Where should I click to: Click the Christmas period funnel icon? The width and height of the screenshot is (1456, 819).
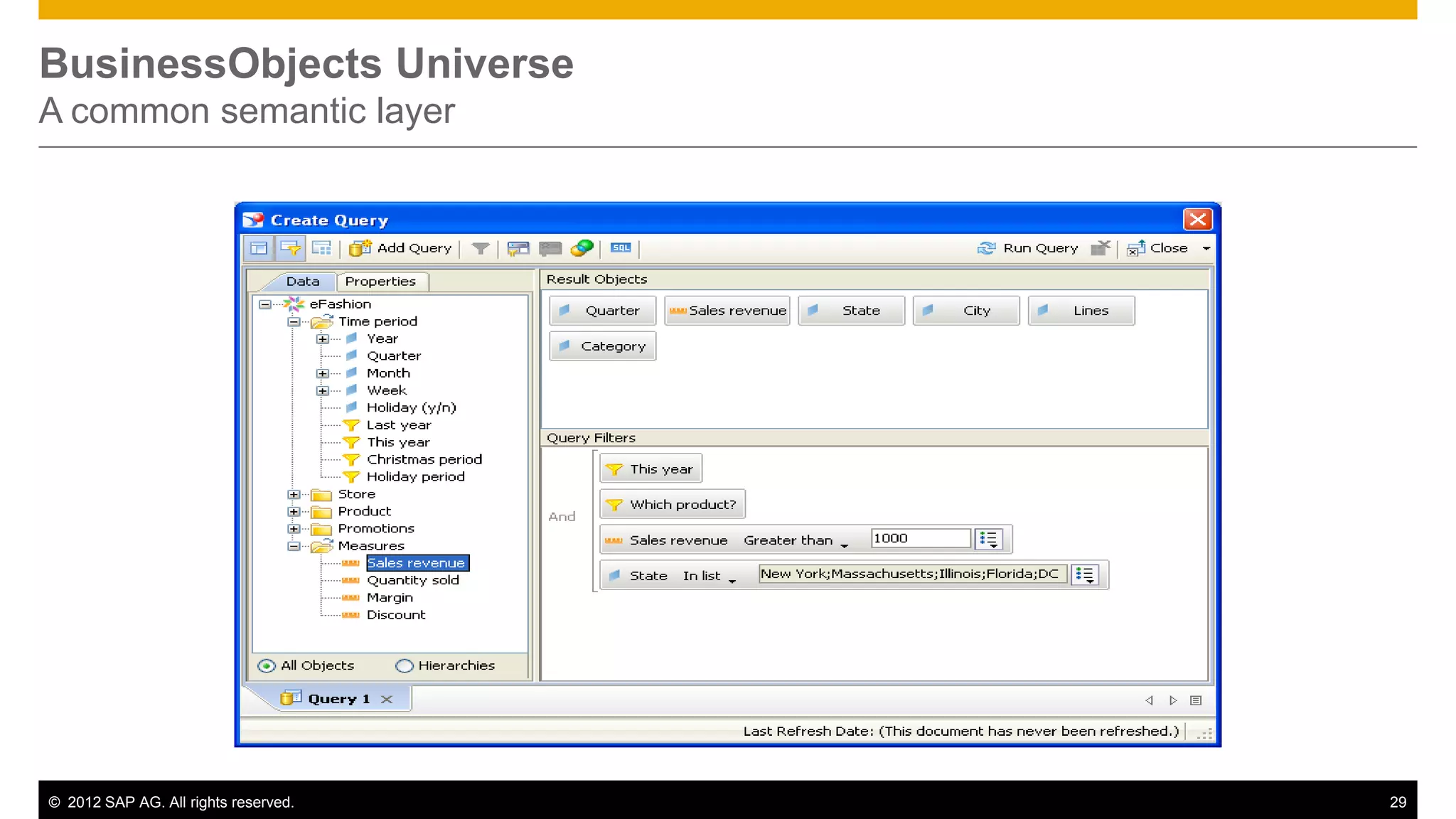[351, 460]
